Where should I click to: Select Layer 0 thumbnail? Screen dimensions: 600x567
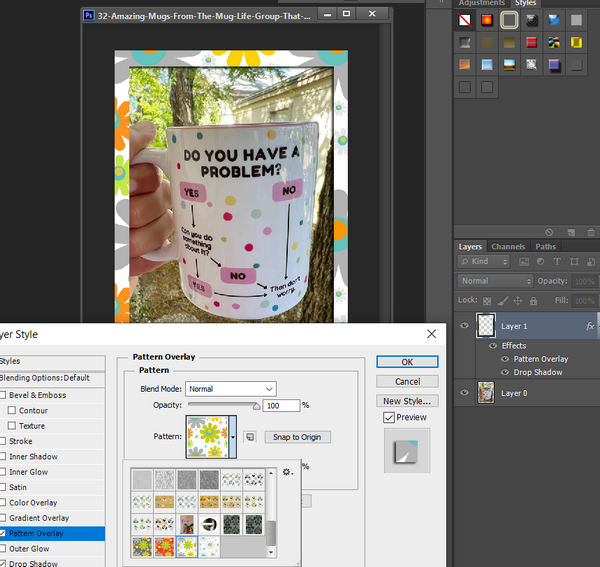(486, 393)
